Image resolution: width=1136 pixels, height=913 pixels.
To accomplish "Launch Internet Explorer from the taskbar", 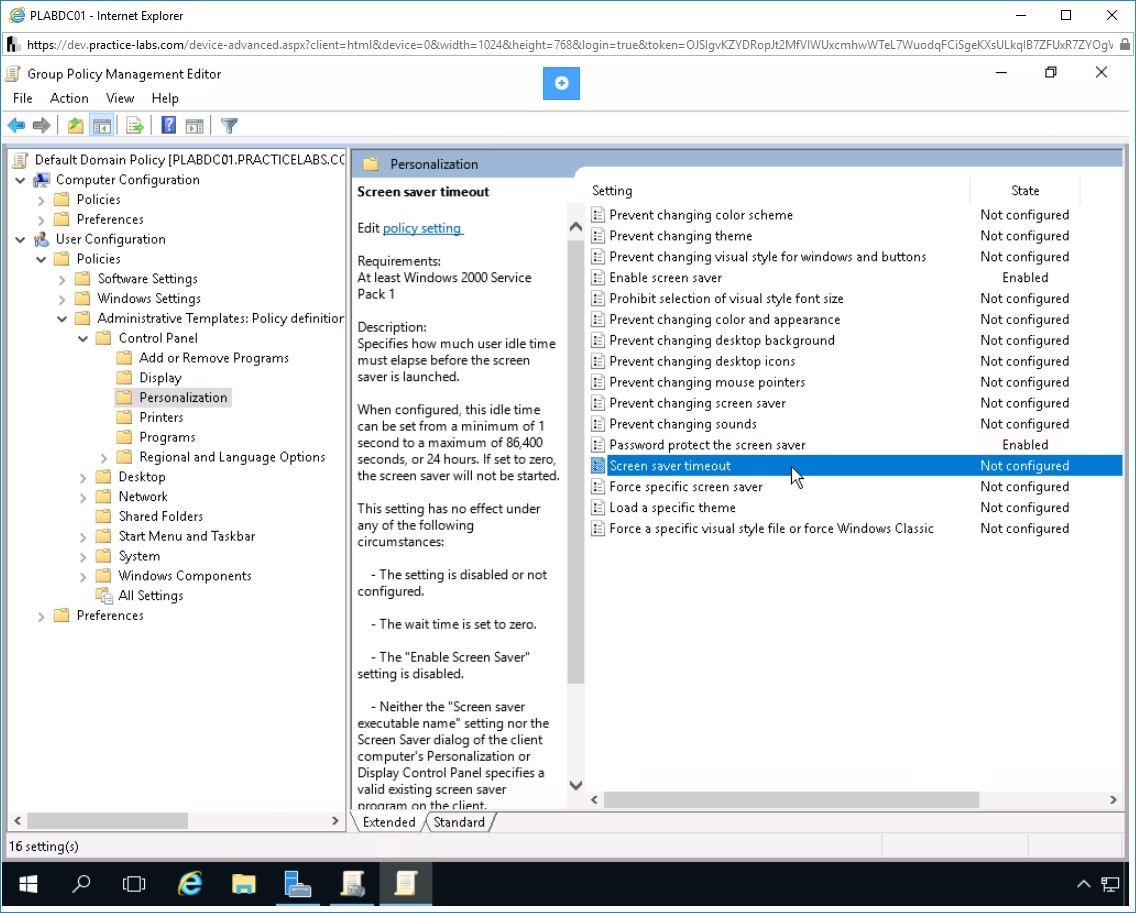I will pos(190,883).
